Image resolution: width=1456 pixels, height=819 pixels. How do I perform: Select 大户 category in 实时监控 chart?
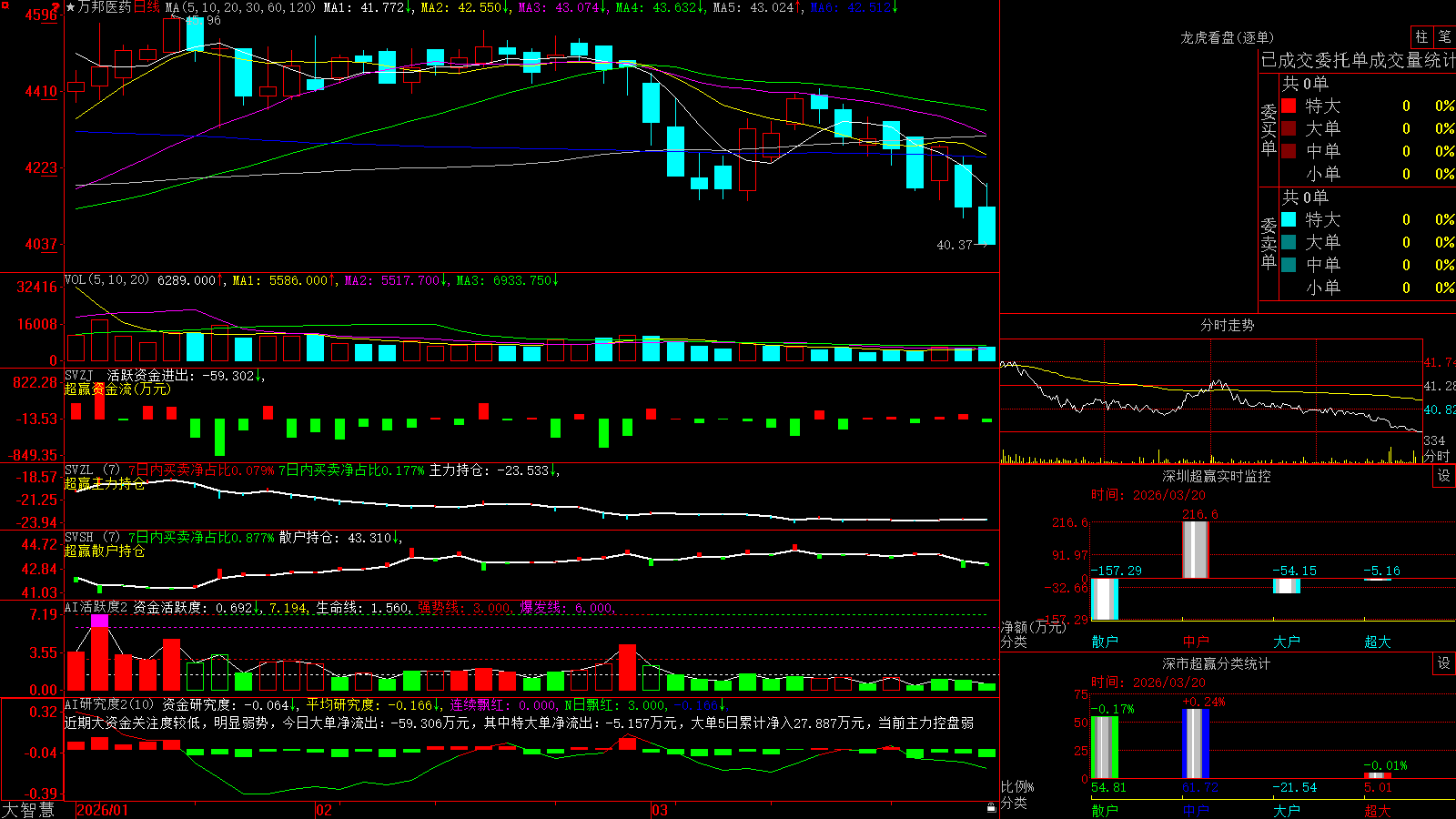pyautogui.click(x=1287, y=642)
